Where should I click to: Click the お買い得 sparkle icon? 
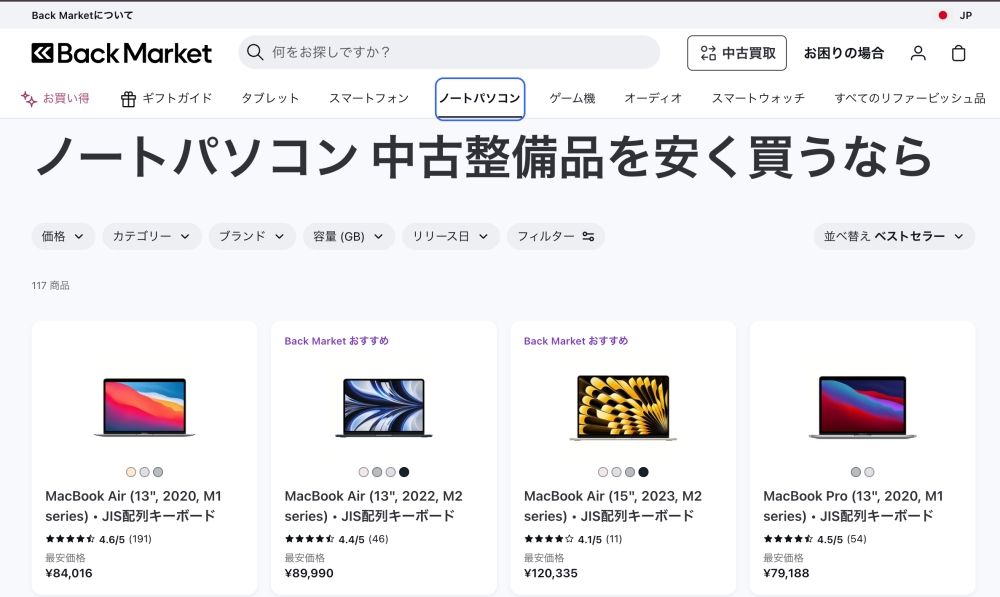pos(28,99)
